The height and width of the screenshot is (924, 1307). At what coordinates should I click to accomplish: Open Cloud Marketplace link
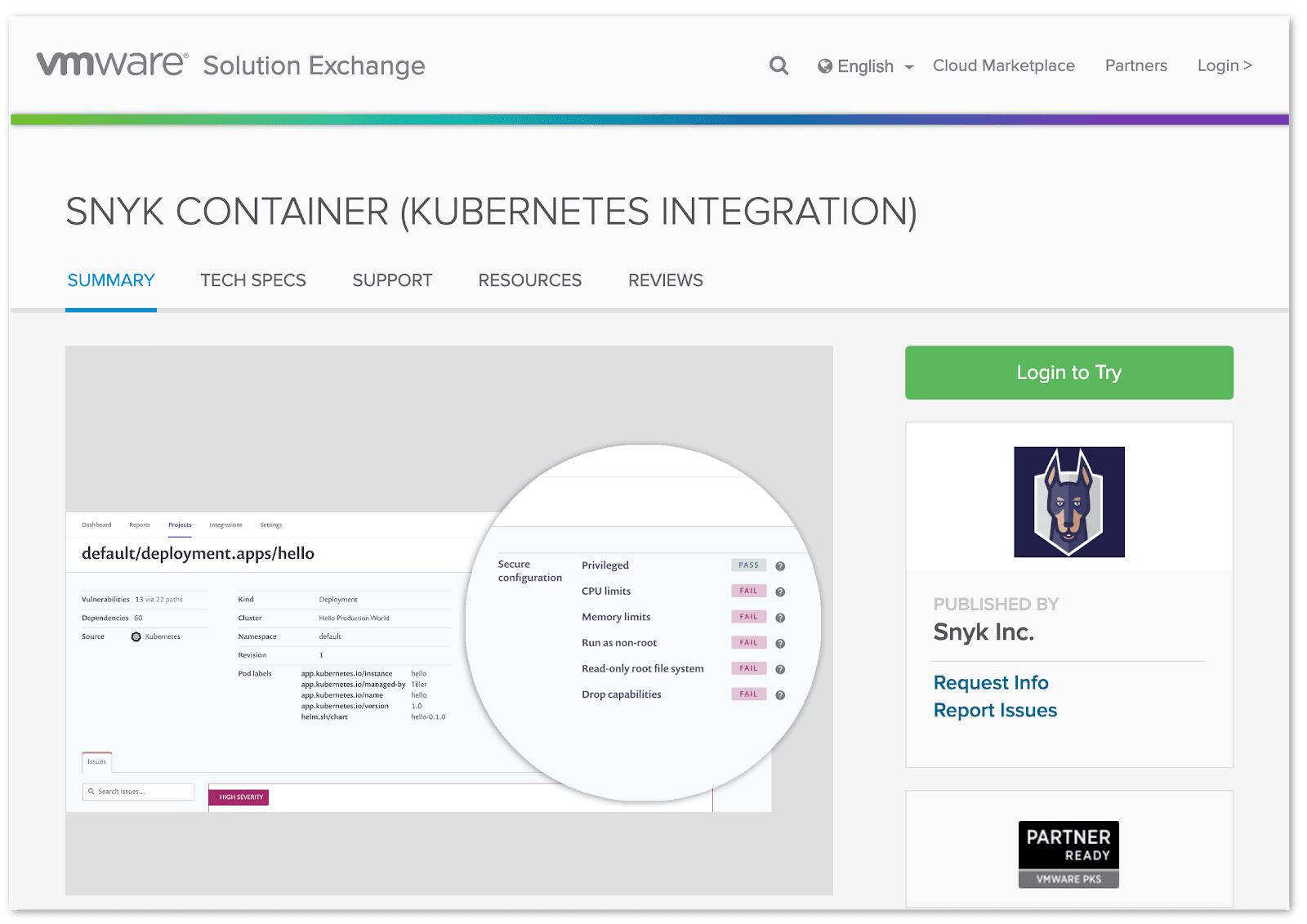(x=1003, y=65)
